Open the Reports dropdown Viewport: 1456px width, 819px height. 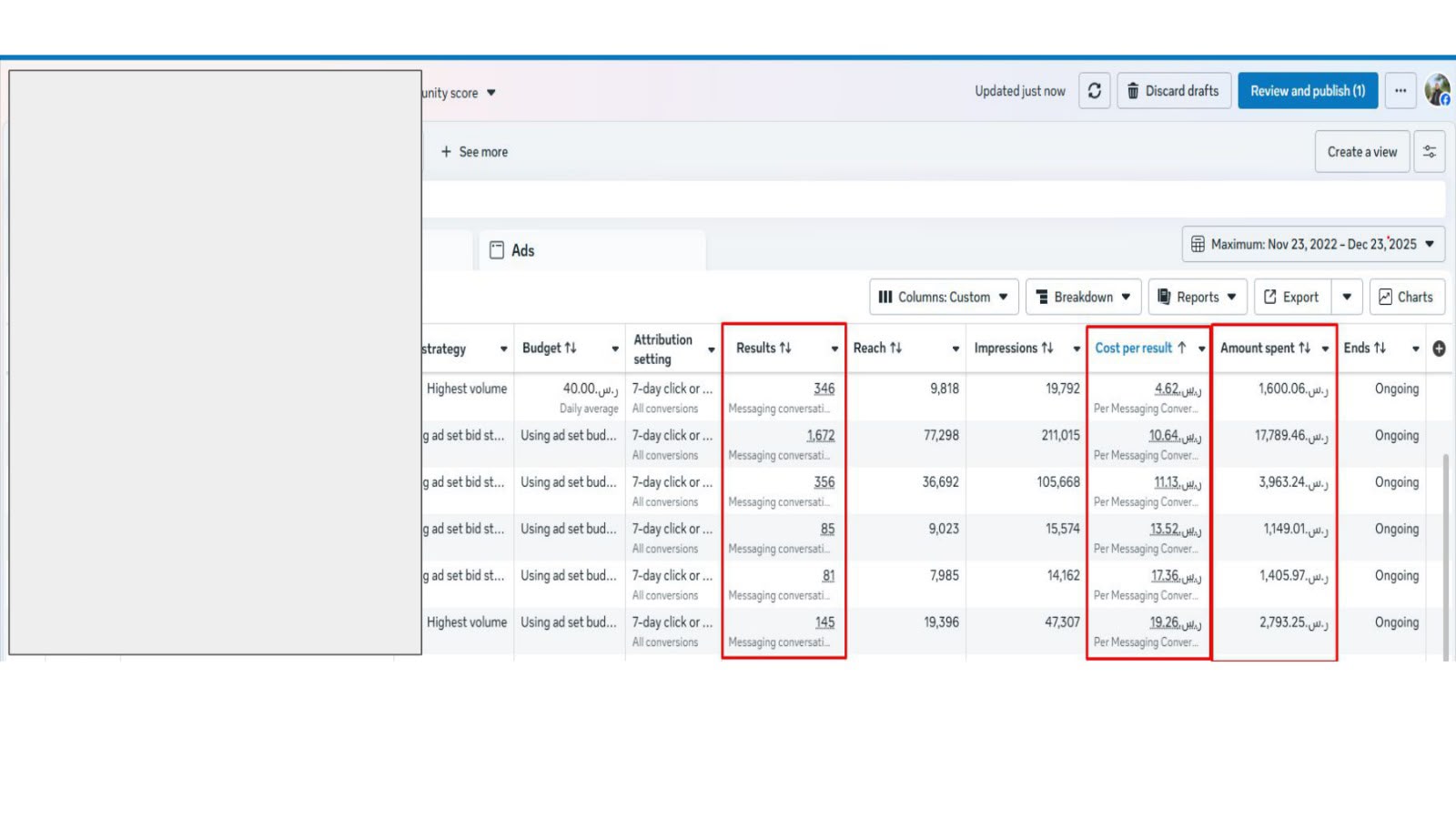(1198, 297)
